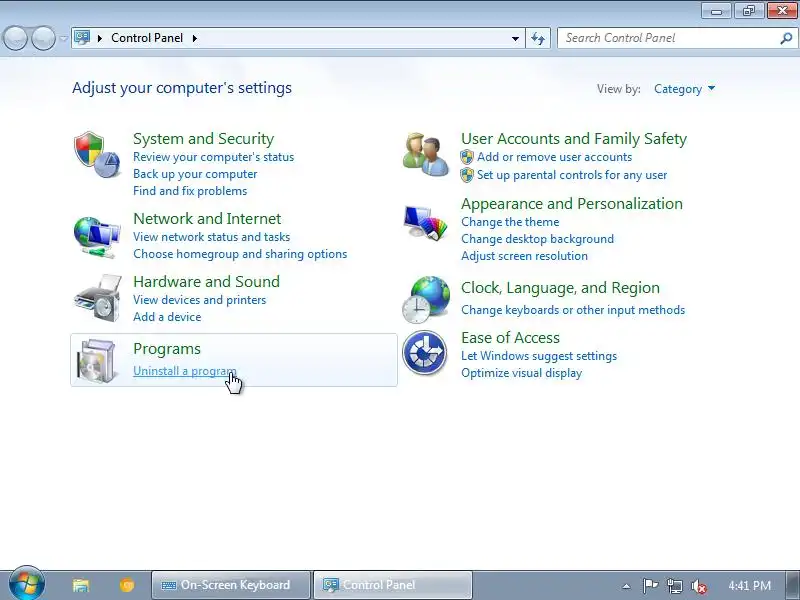800x600 pixels.
Task: Click the Network and Internet globe icon
Action: (x=97, y=237)
